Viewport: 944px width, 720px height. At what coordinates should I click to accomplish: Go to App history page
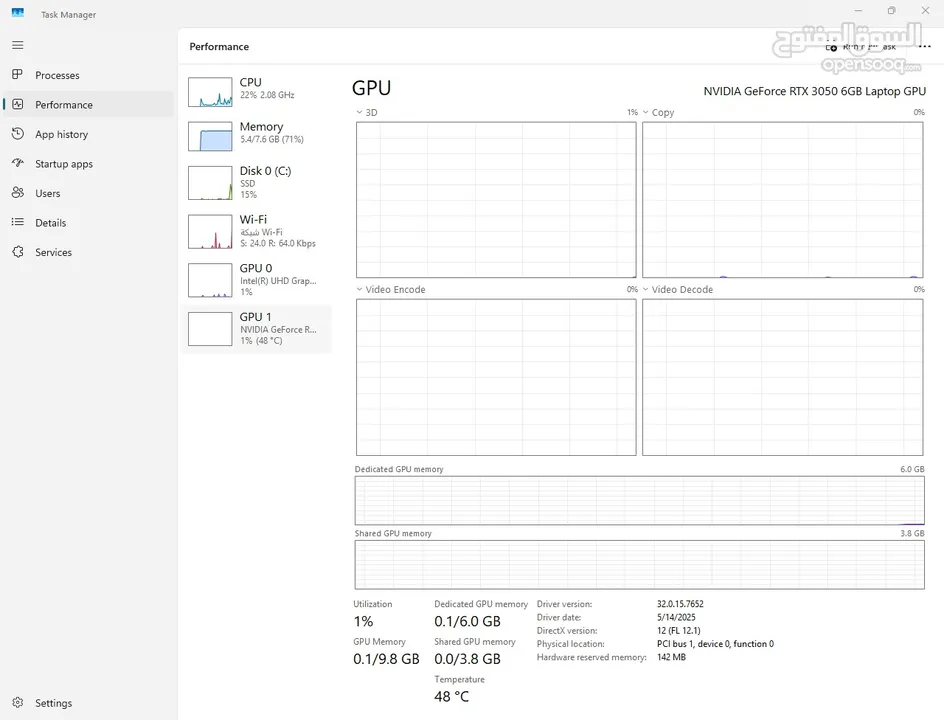coord(61,134)
